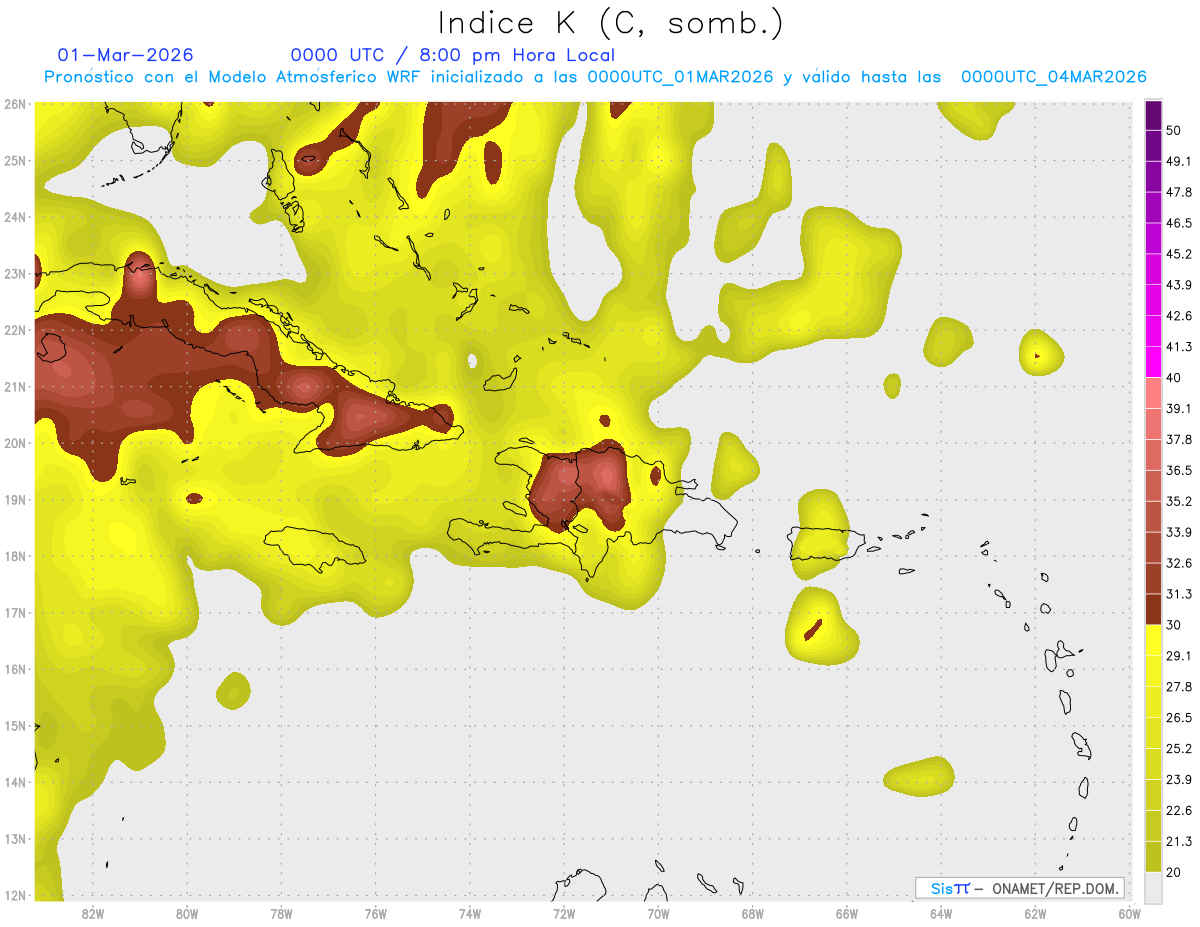Click the title "Indice K (C, somb.)"

[x=610, y=23]
